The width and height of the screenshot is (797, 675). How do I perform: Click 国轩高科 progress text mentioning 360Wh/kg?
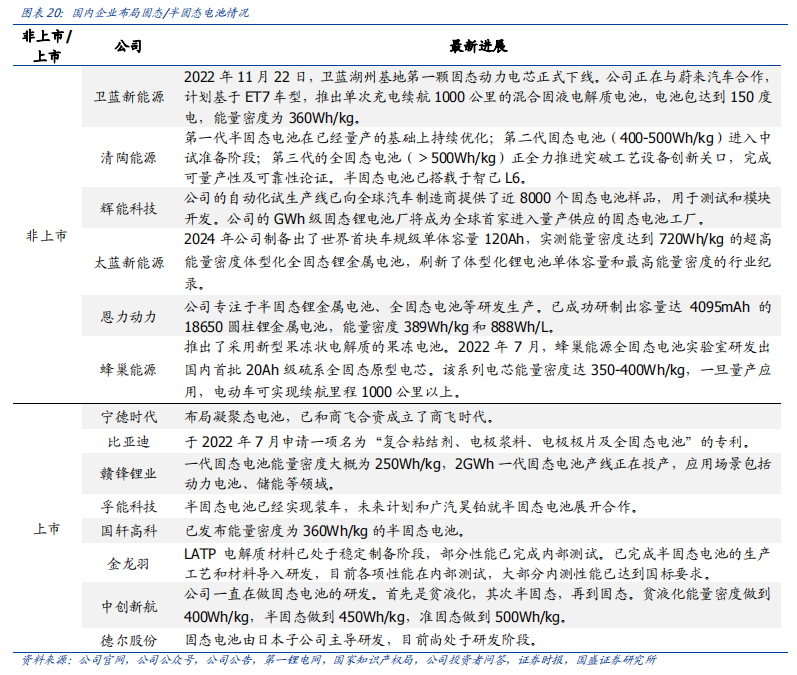point(325,531)
